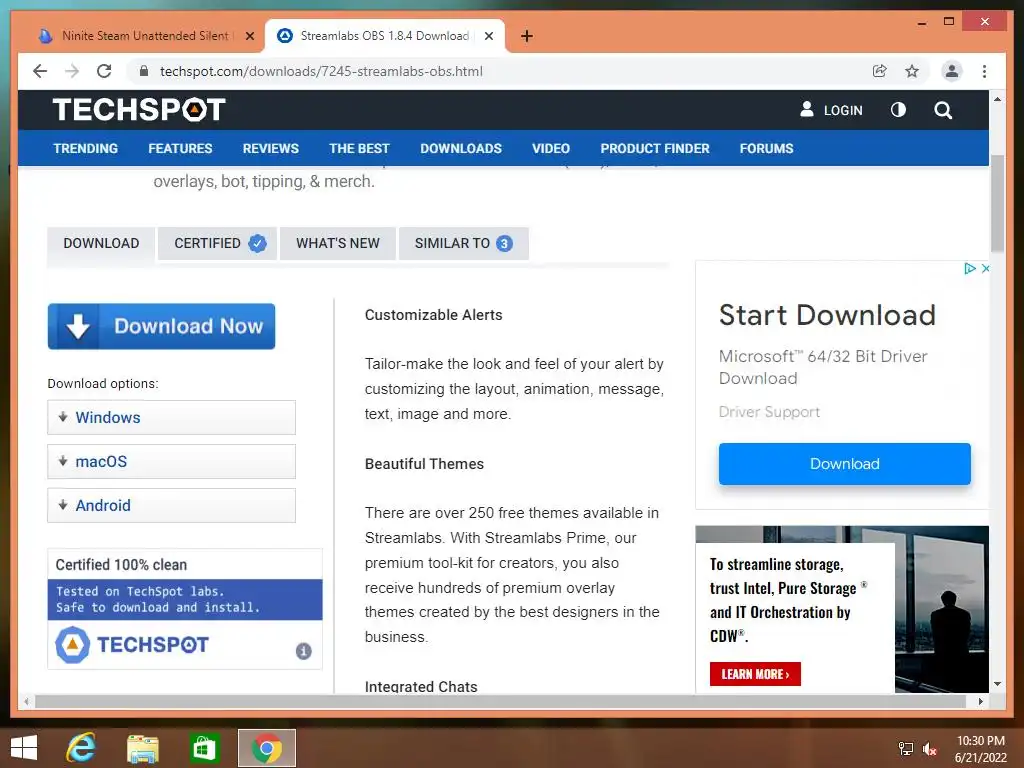Image resolution: width=1024 pixels, height=768 pixels.
Task: Open the DOWNLOAD page tab
Action: pyautogui.click(x=101, y=244)
